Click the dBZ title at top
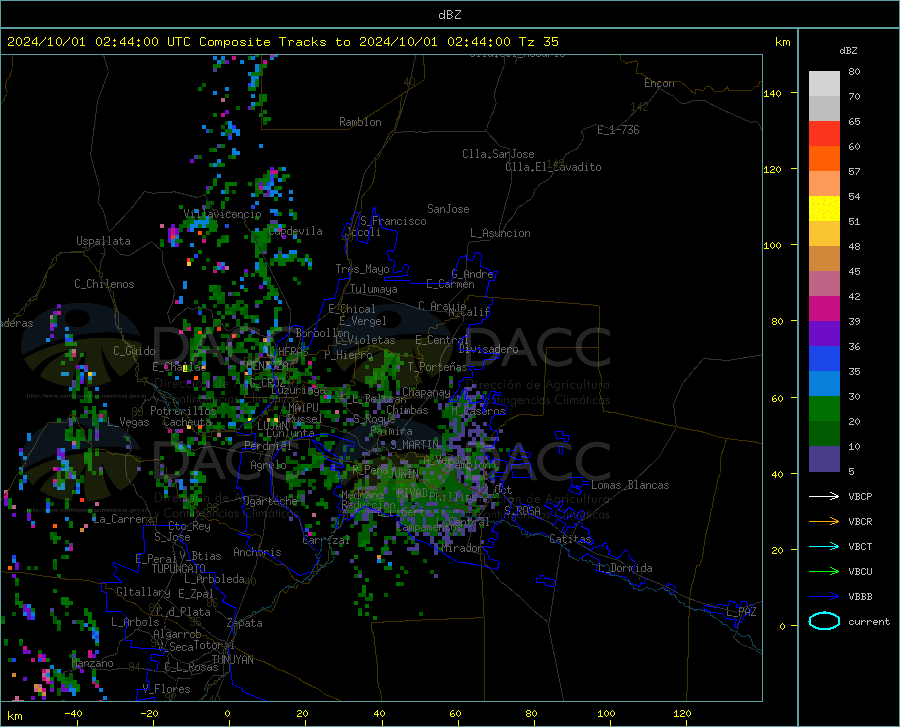Image resolution: width=900 pixels, height=727 pixels. 449,15
